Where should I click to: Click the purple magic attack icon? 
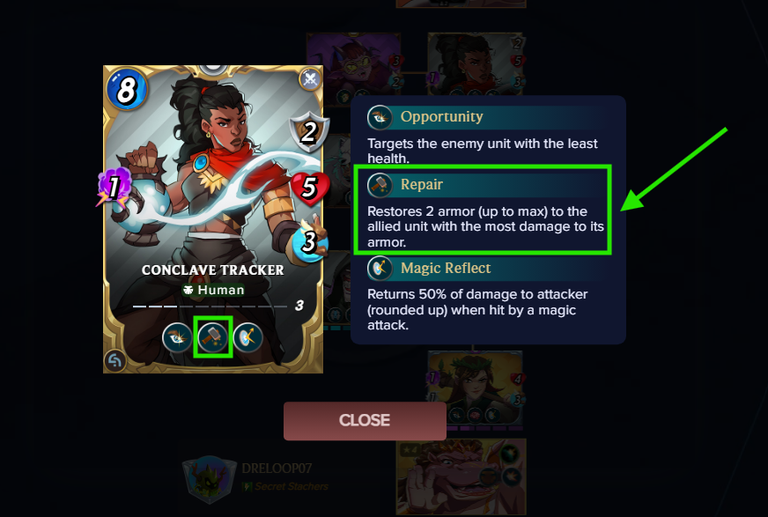coord(114,187)
